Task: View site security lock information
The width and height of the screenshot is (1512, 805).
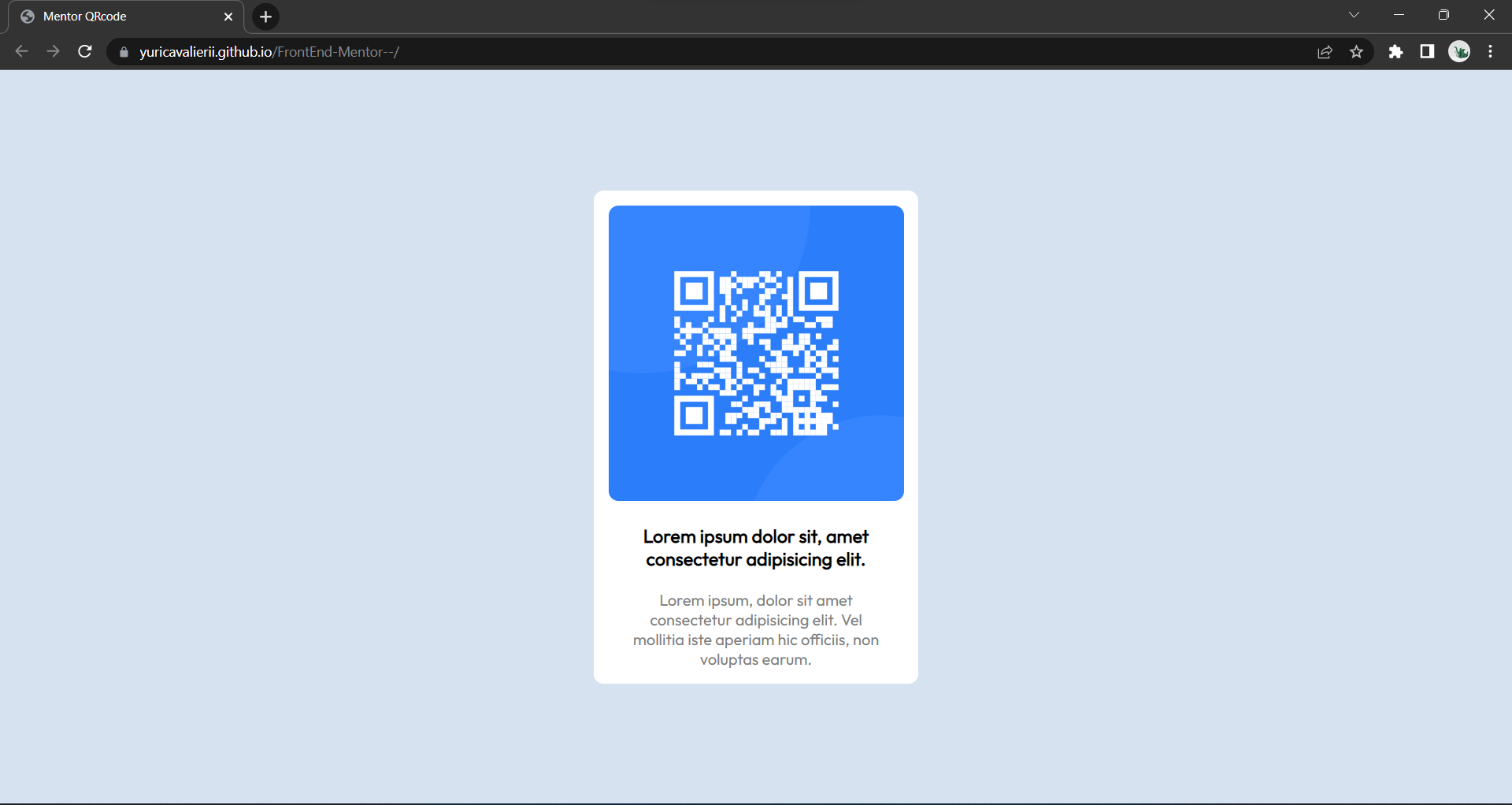Action: 124,52
